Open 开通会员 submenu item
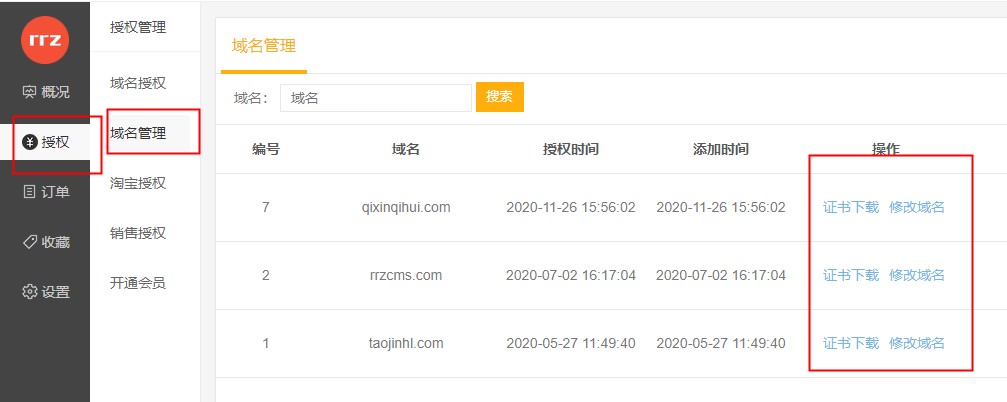1007x402 pixels. [x=138, y=283]
